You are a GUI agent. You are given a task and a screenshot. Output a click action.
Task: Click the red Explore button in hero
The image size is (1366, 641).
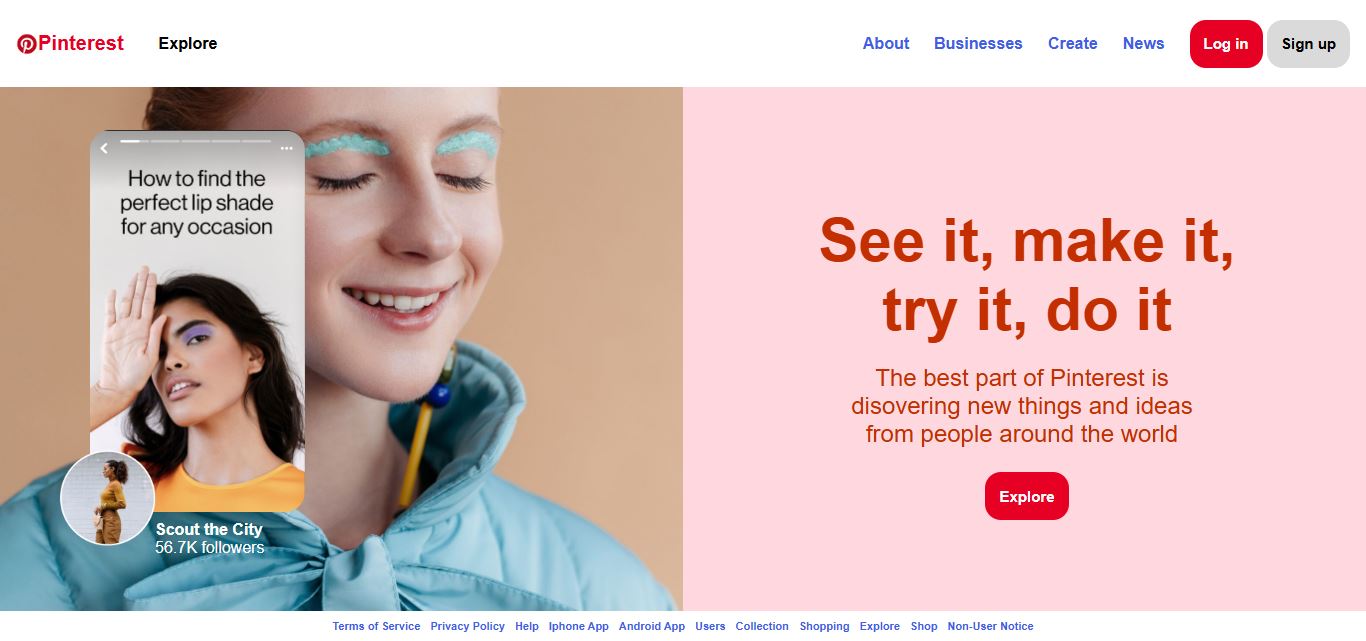pyautogui.click(x=1027, y=496)
